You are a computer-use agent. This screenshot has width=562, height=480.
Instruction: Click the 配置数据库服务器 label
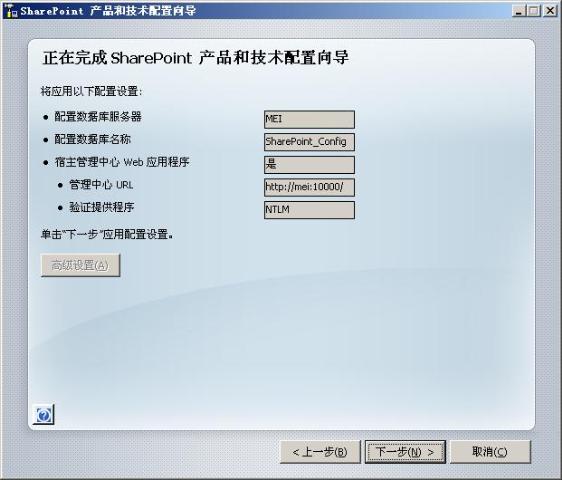click(98, 117)
